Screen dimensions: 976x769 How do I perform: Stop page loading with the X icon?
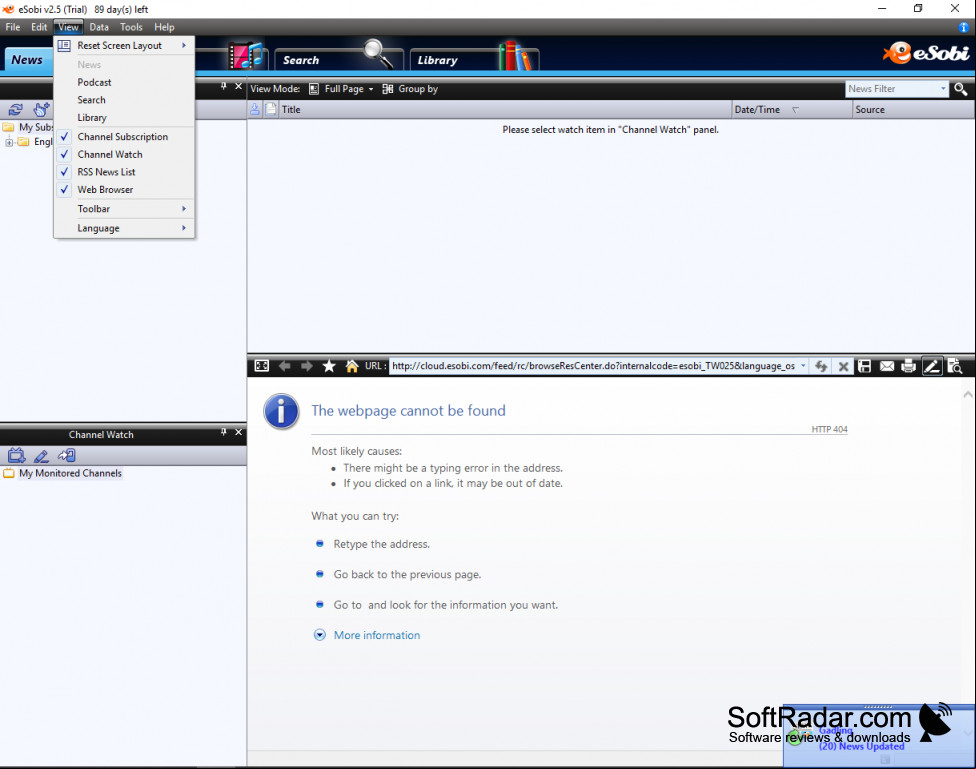pos(843,367)
